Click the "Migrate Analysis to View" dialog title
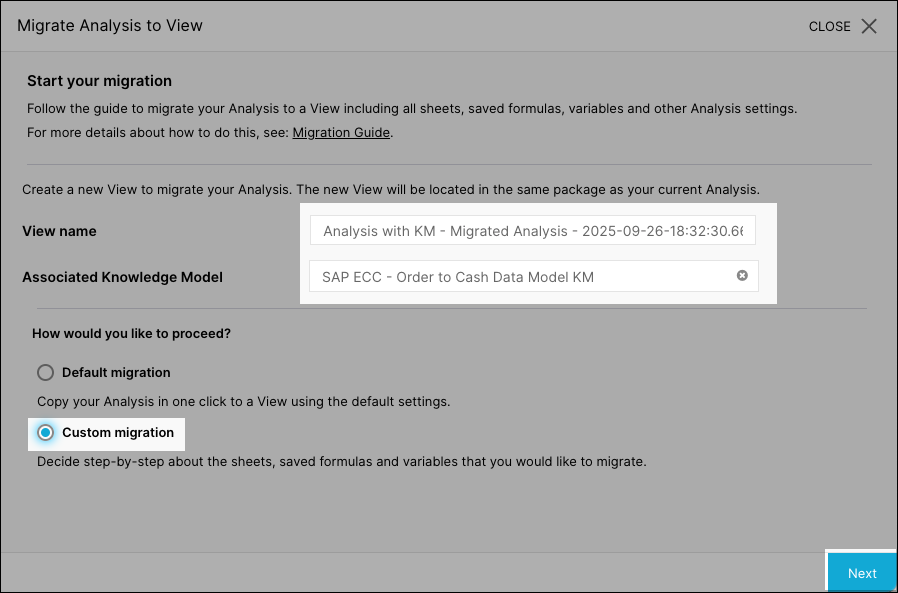The width and height of the screenshot is (898, 593). tap(110, 26)
